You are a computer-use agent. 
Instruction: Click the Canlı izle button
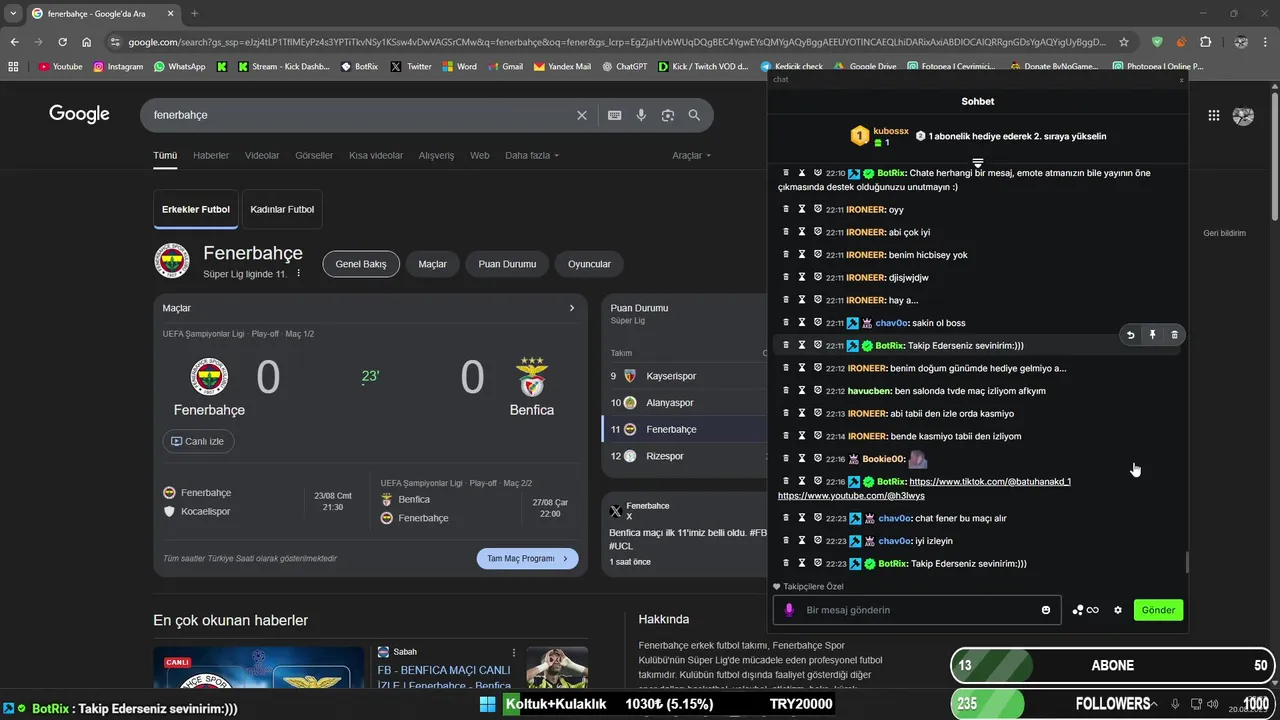199,441
